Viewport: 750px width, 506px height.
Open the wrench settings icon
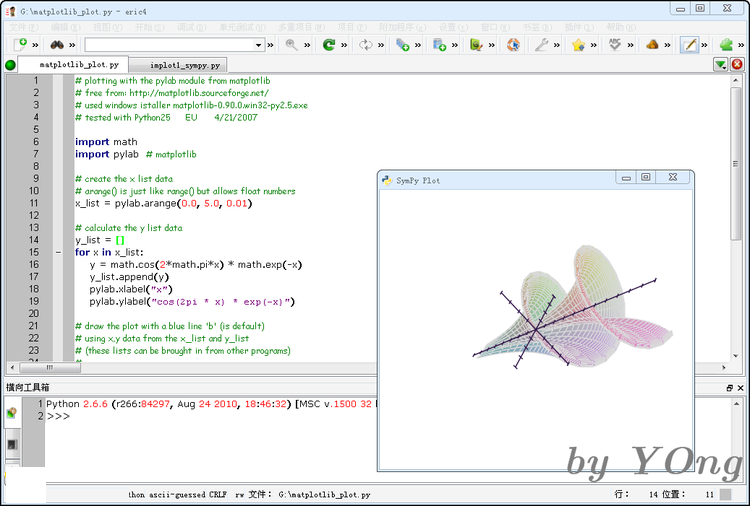coord(541,44)
